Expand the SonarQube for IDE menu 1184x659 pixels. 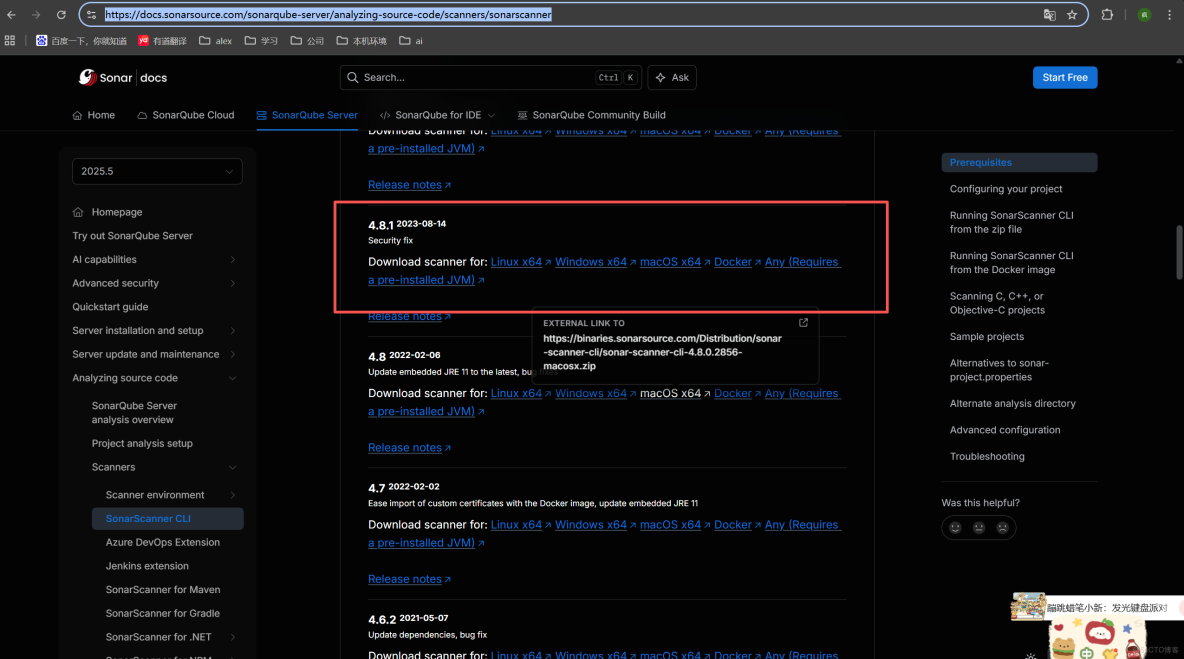point(437,115)
